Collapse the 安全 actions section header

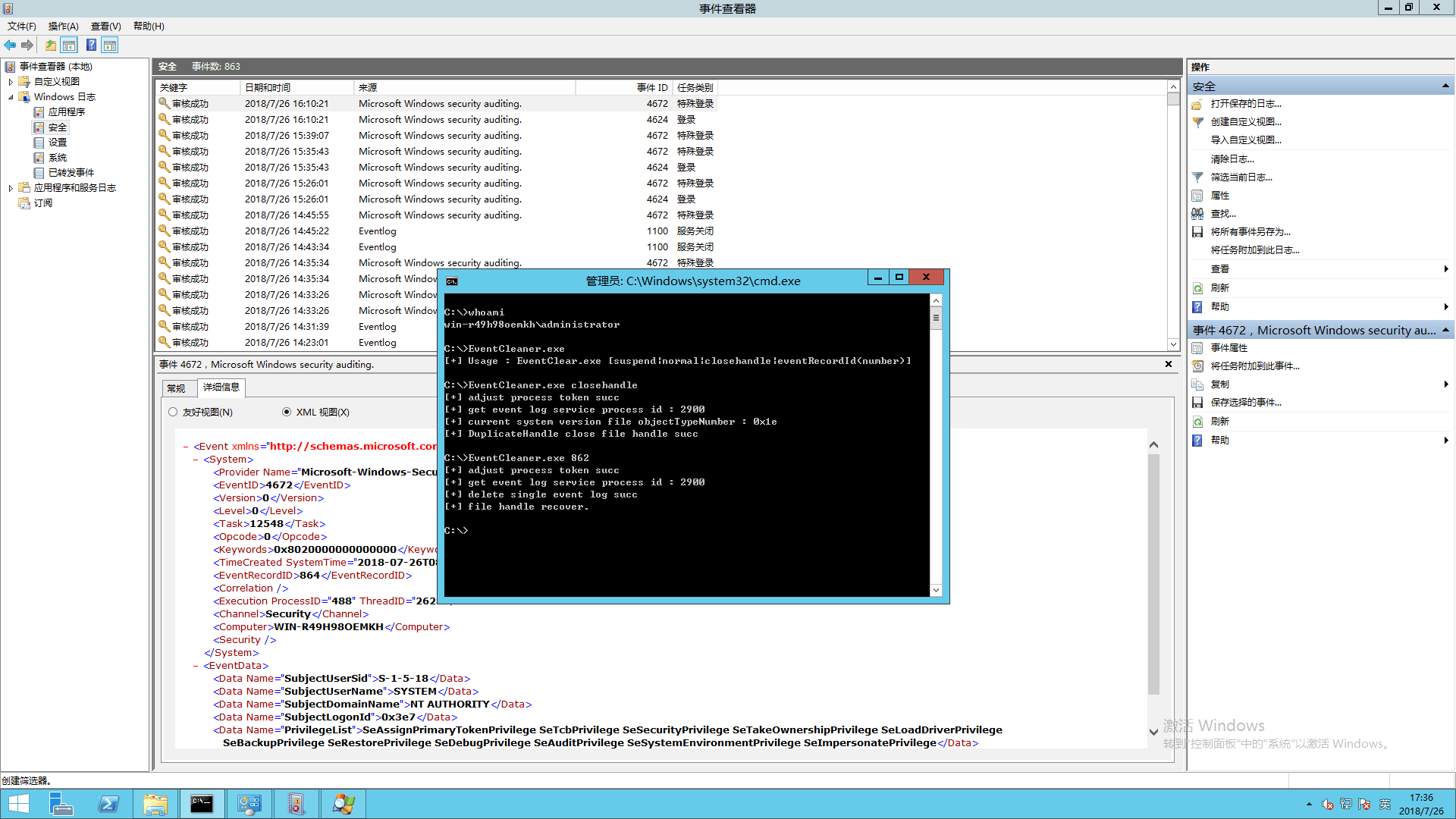pyautogui.click(x=1445, y=86)
